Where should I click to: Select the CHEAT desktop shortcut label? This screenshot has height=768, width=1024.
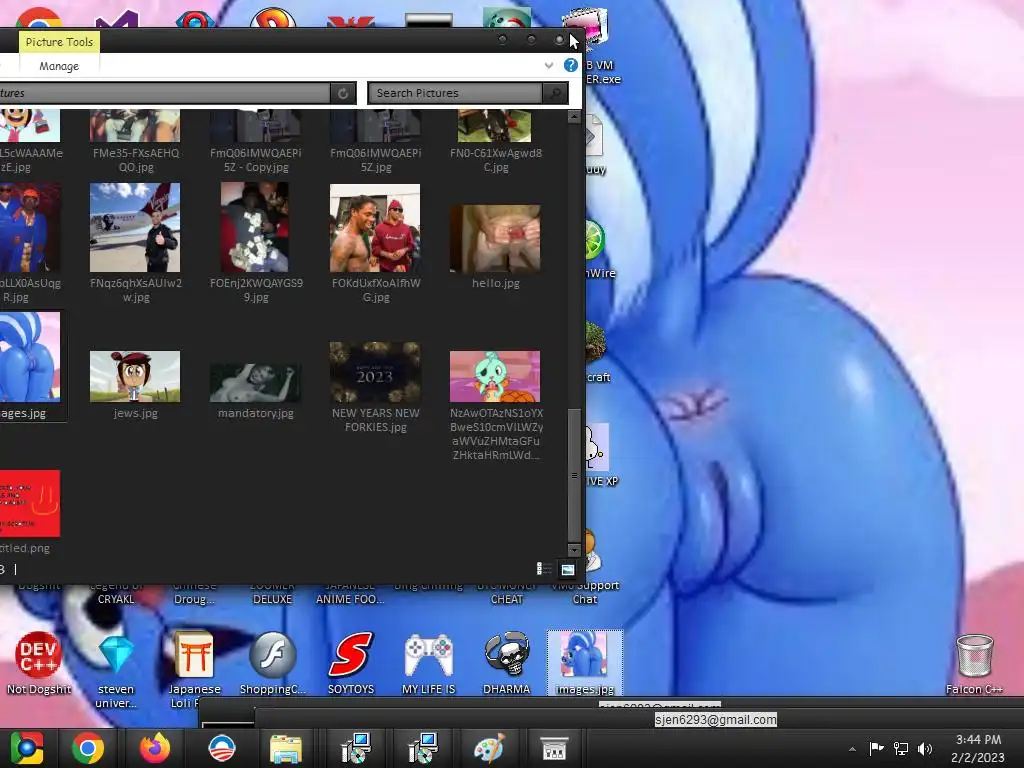pos(507,599)
